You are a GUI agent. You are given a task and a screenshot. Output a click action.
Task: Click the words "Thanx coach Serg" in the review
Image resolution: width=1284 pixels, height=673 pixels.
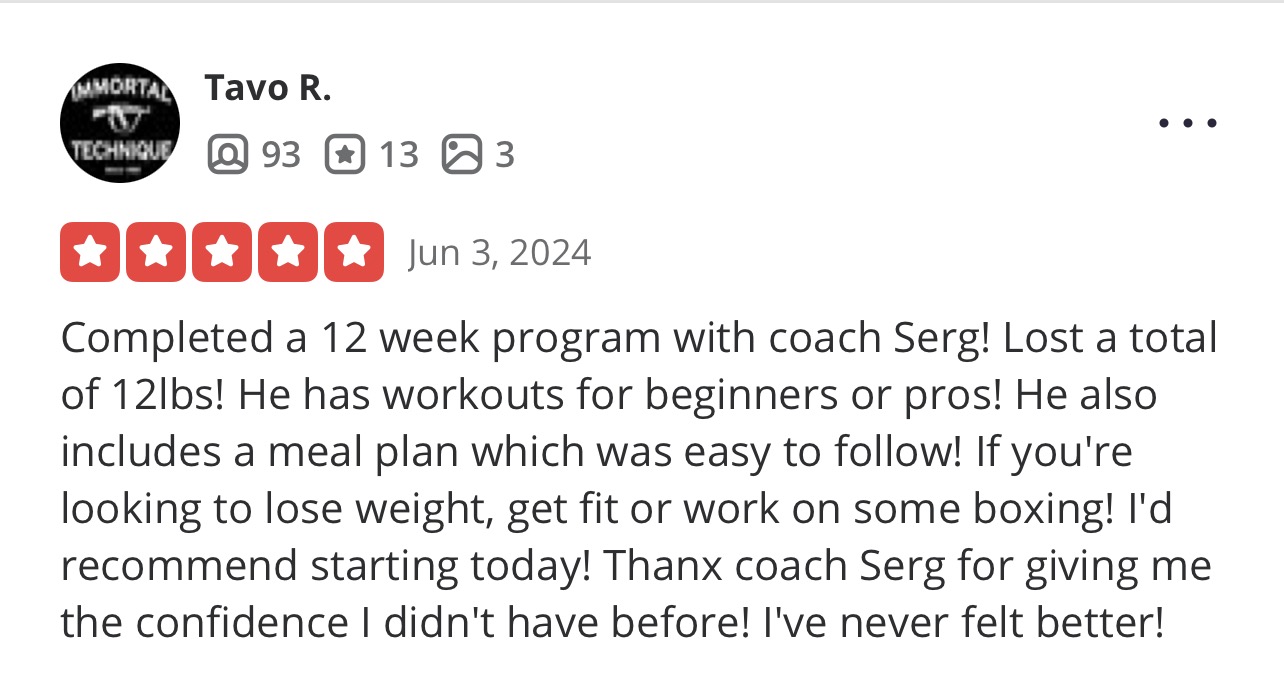pos(774,566)
